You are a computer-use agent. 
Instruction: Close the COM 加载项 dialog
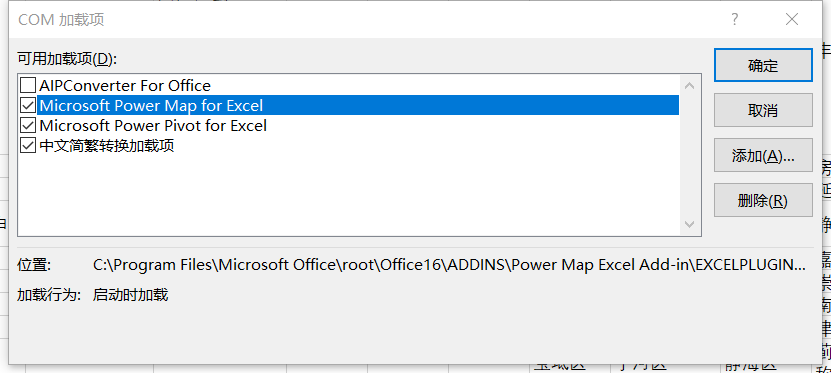point(792,20)
